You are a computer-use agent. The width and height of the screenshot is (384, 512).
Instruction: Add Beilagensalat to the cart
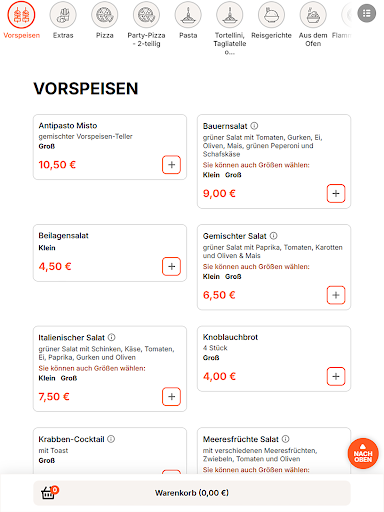pos(171,266)
